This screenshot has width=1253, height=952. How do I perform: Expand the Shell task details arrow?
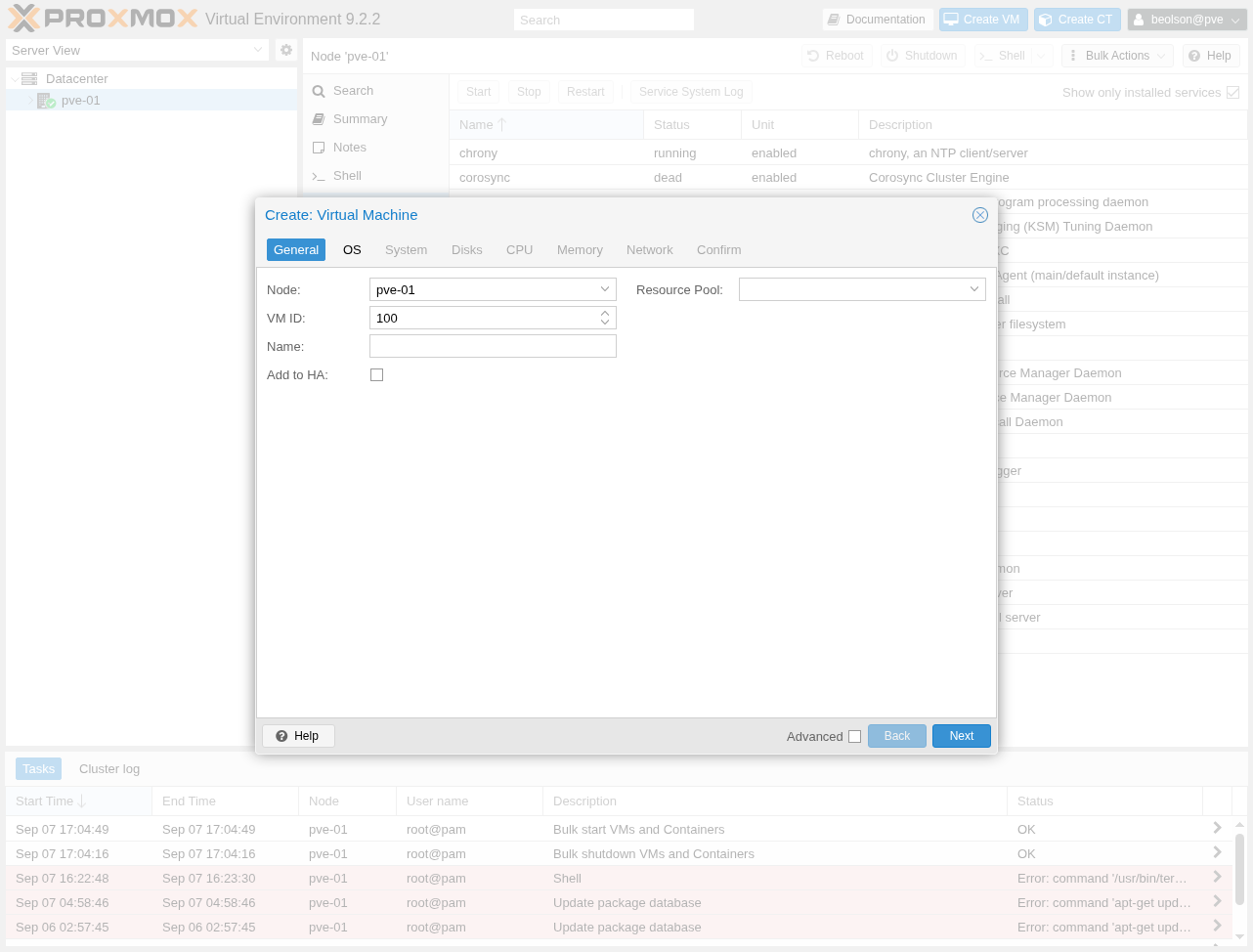pos(1217,877)
